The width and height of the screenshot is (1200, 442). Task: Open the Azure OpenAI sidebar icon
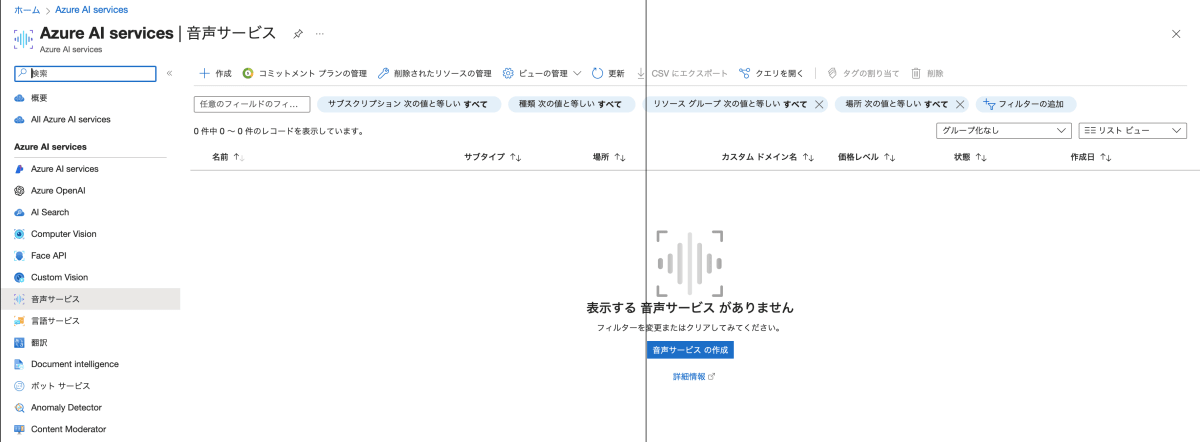click(20, 190)
